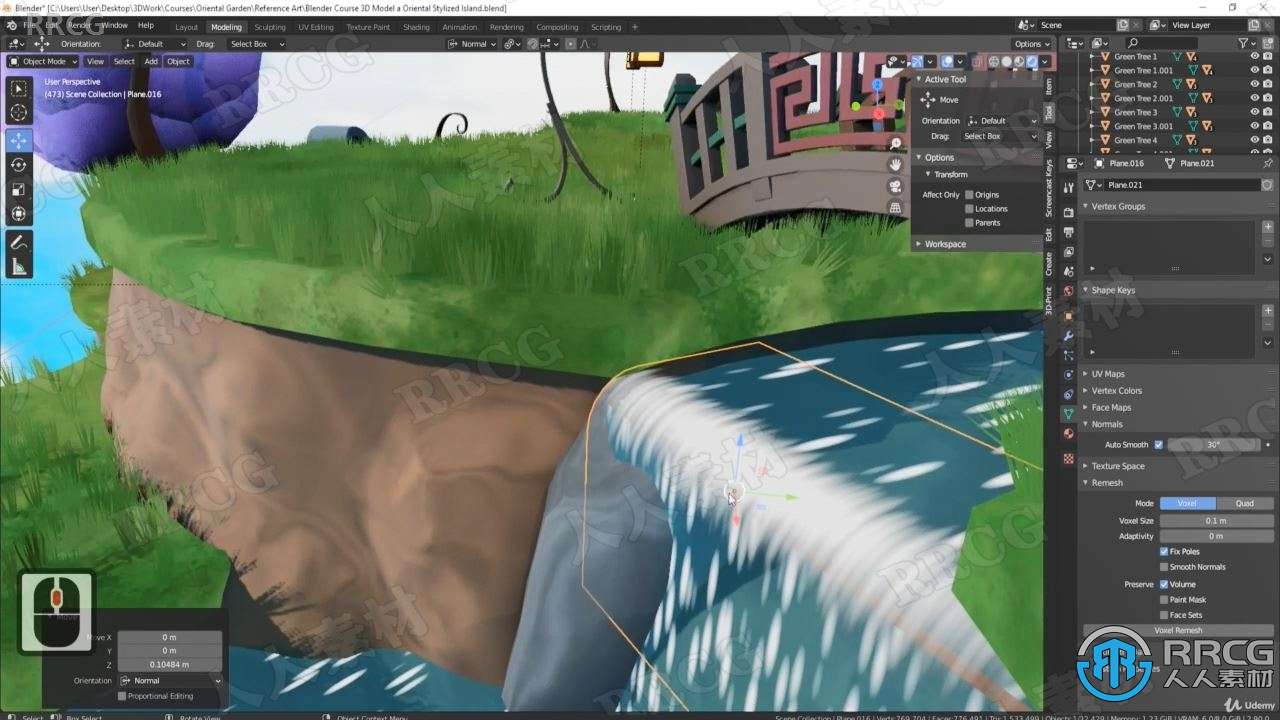Click the zoom viewport navigation icon

click(895, 144)
